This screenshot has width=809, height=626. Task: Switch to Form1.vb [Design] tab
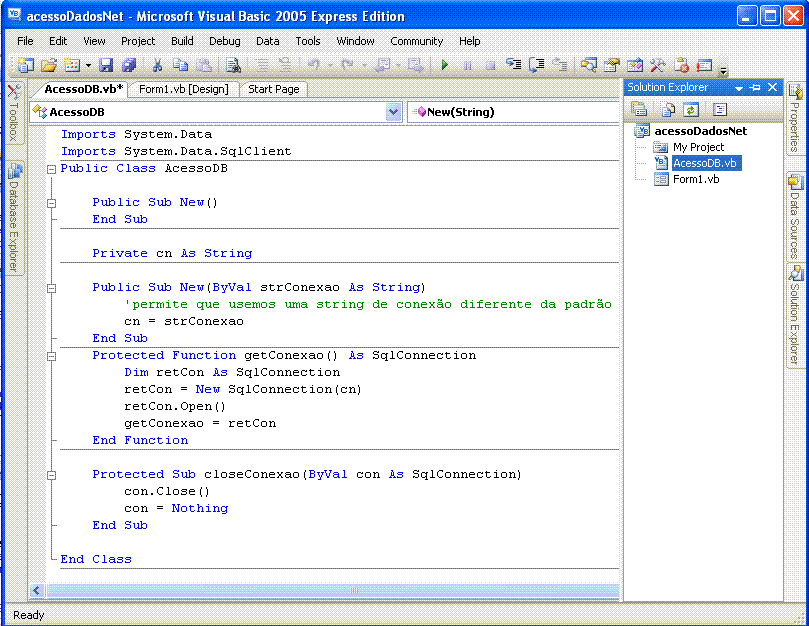184,89
